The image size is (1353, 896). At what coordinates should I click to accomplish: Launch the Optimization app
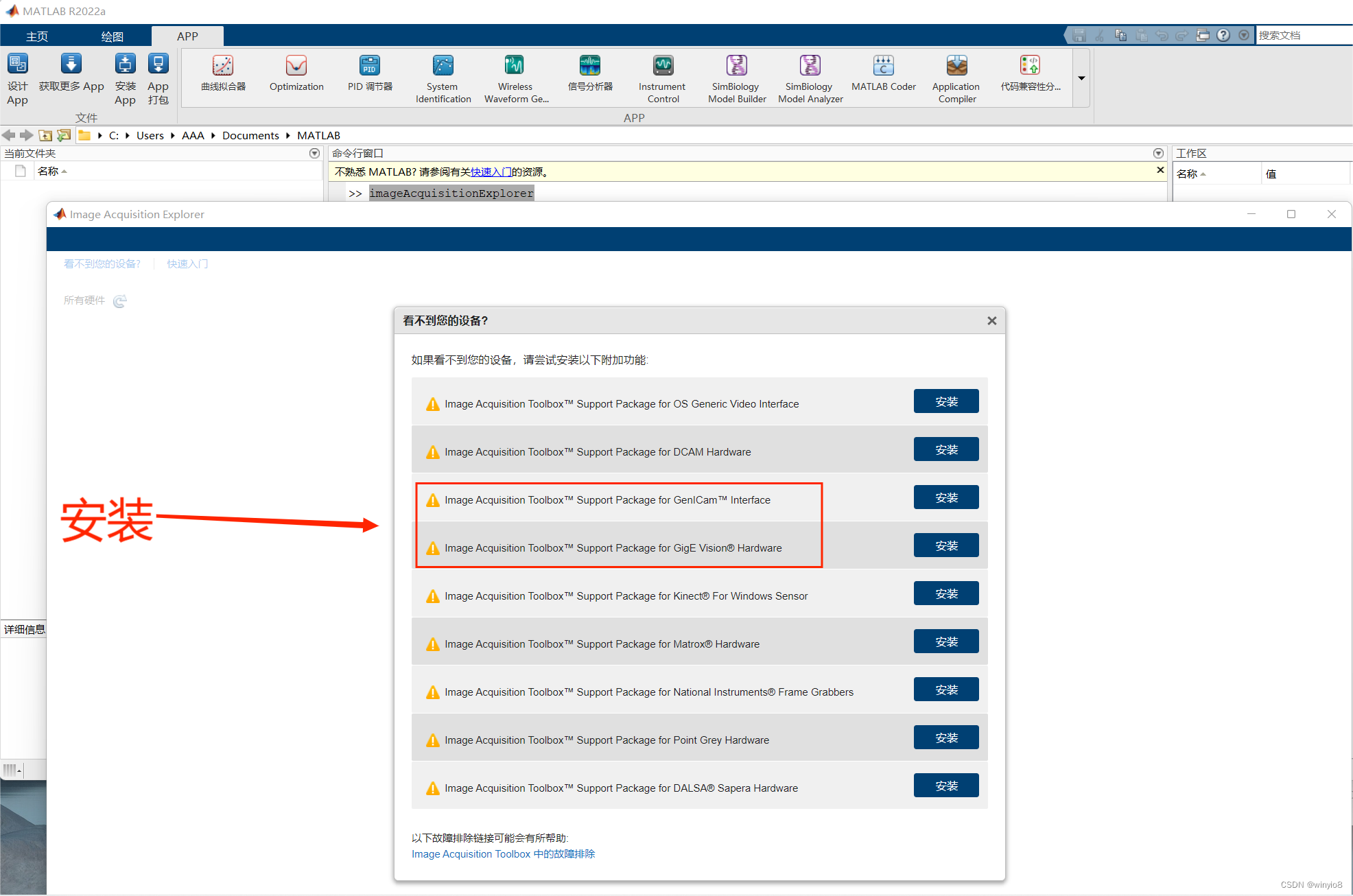[x=296, y=67]
